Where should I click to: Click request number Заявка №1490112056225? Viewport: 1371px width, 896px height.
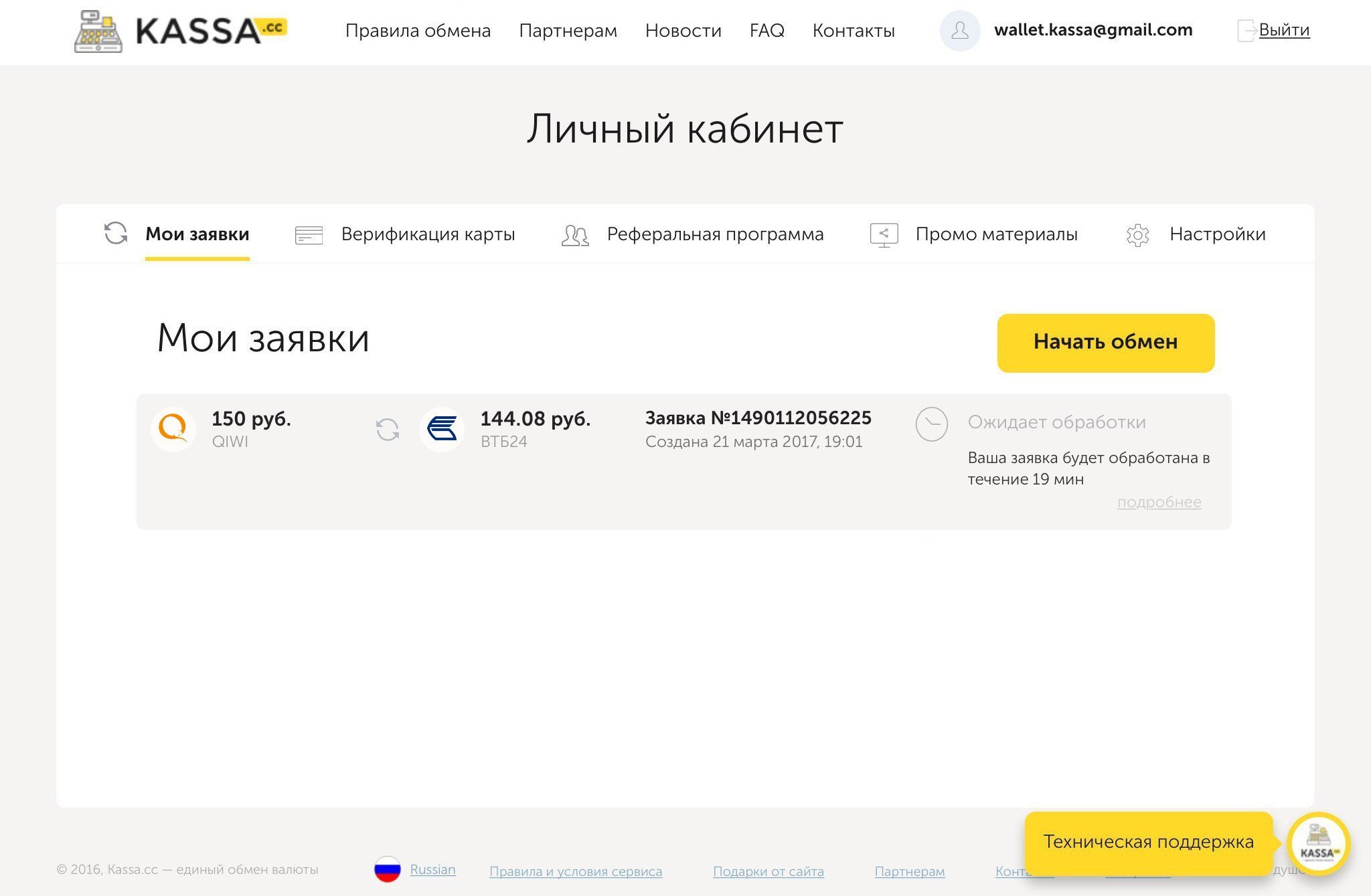[758, 418]
